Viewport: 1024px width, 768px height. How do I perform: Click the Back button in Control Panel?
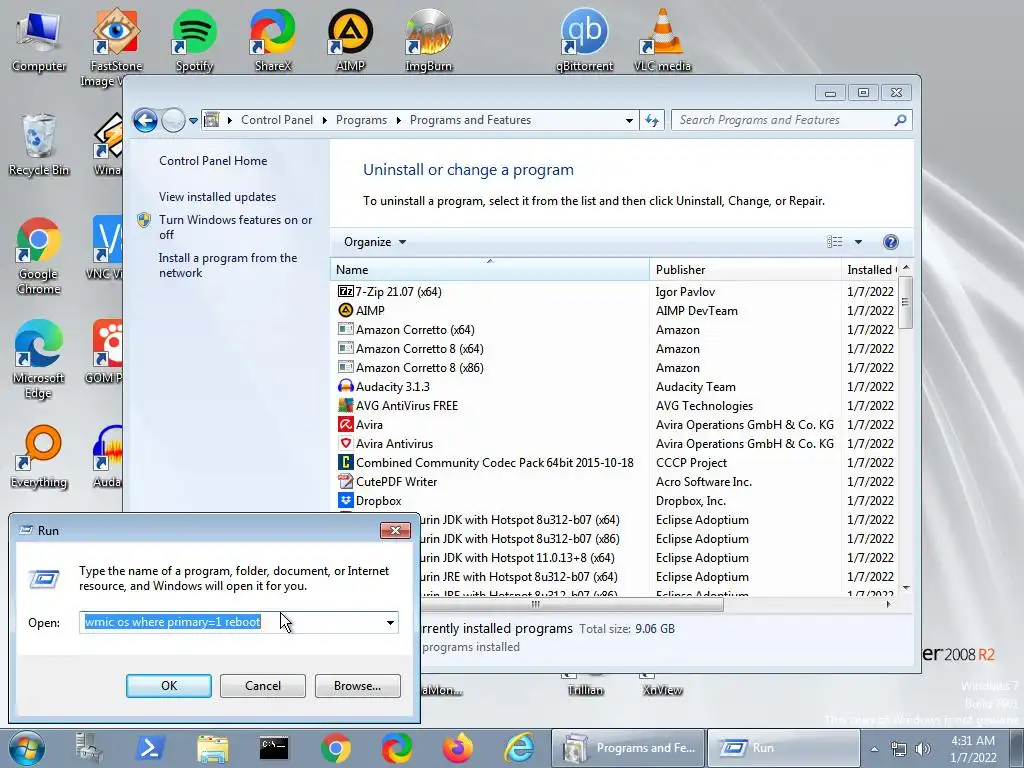tap(145, 120)
